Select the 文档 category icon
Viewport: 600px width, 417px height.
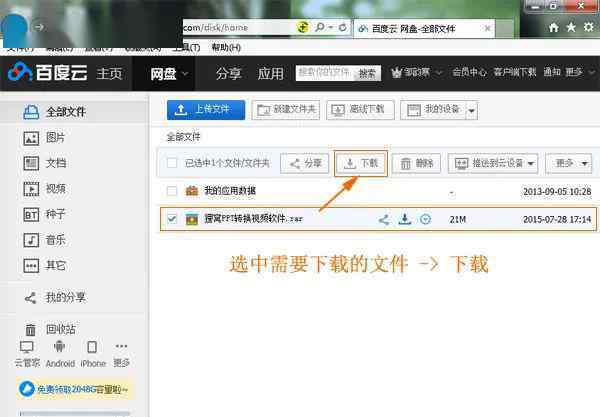[31, 163]
